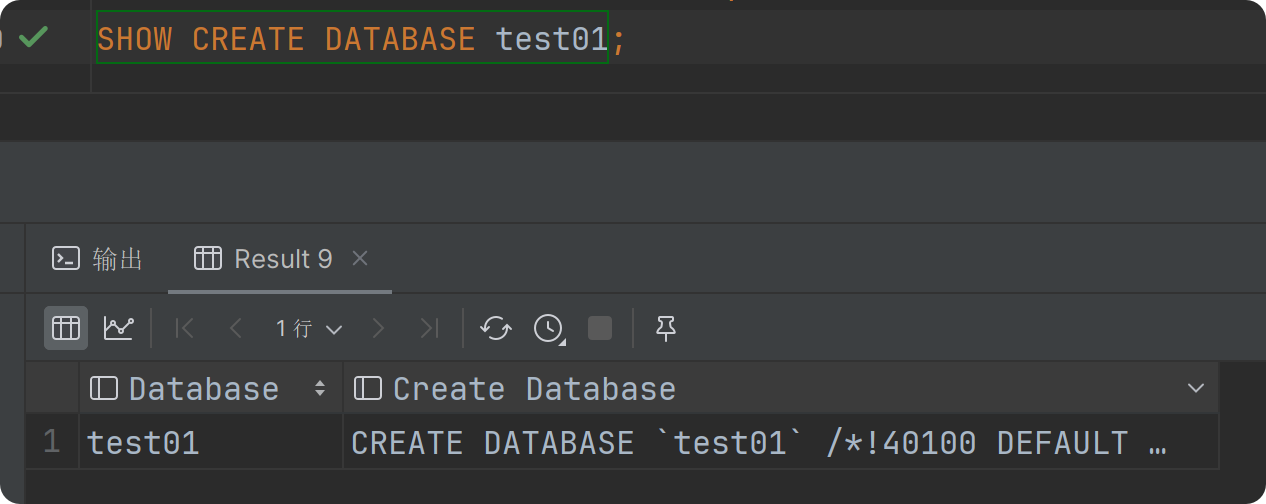This screenshot has width=1266, height=504.
Task: Sort by the Database column arrows
Action: (320, 389)
